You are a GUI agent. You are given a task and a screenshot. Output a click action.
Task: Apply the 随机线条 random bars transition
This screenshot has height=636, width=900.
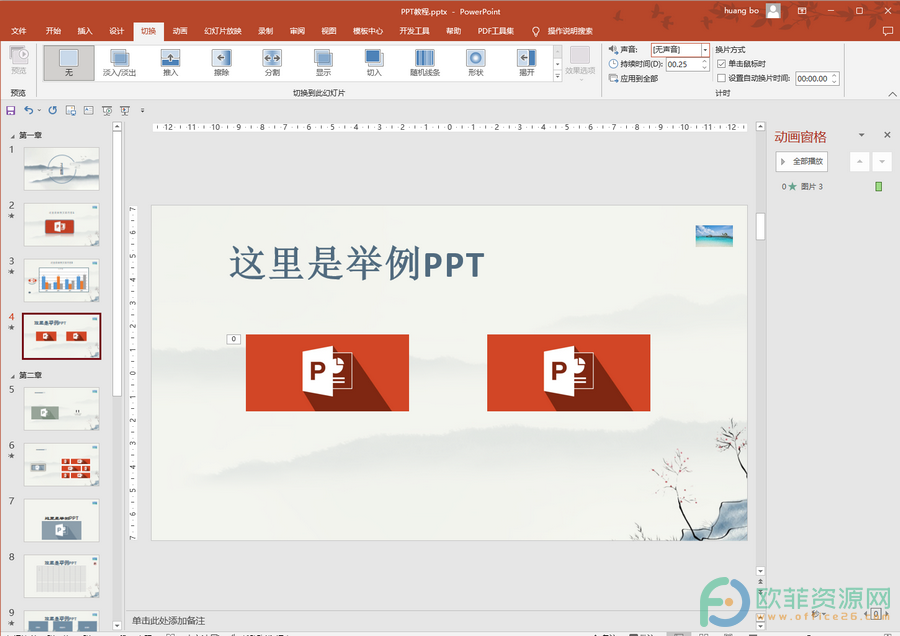425,63
